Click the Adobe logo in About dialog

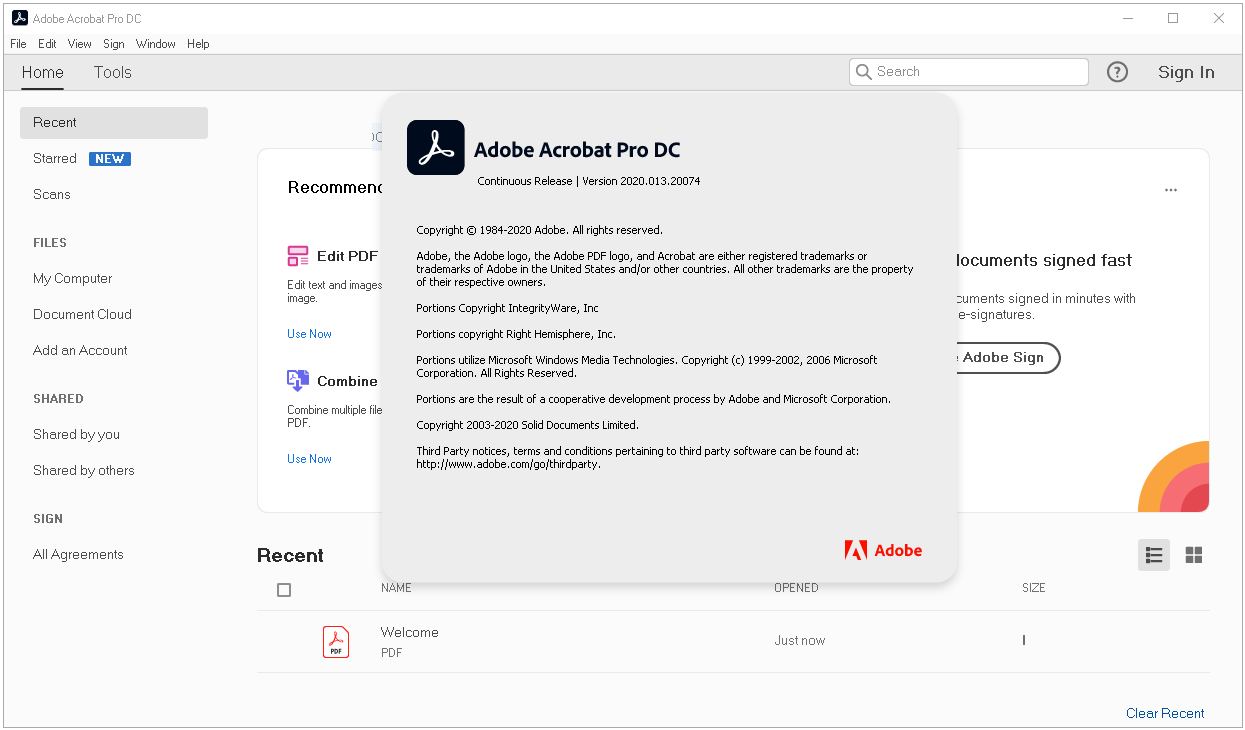(883, 550)
